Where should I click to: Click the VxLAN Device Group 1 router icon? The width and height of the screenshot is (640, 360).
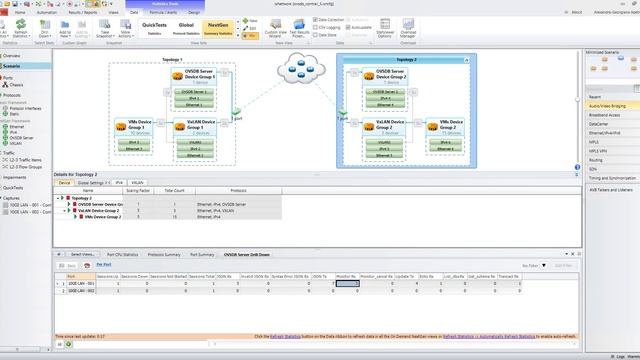tap(180, 127)
